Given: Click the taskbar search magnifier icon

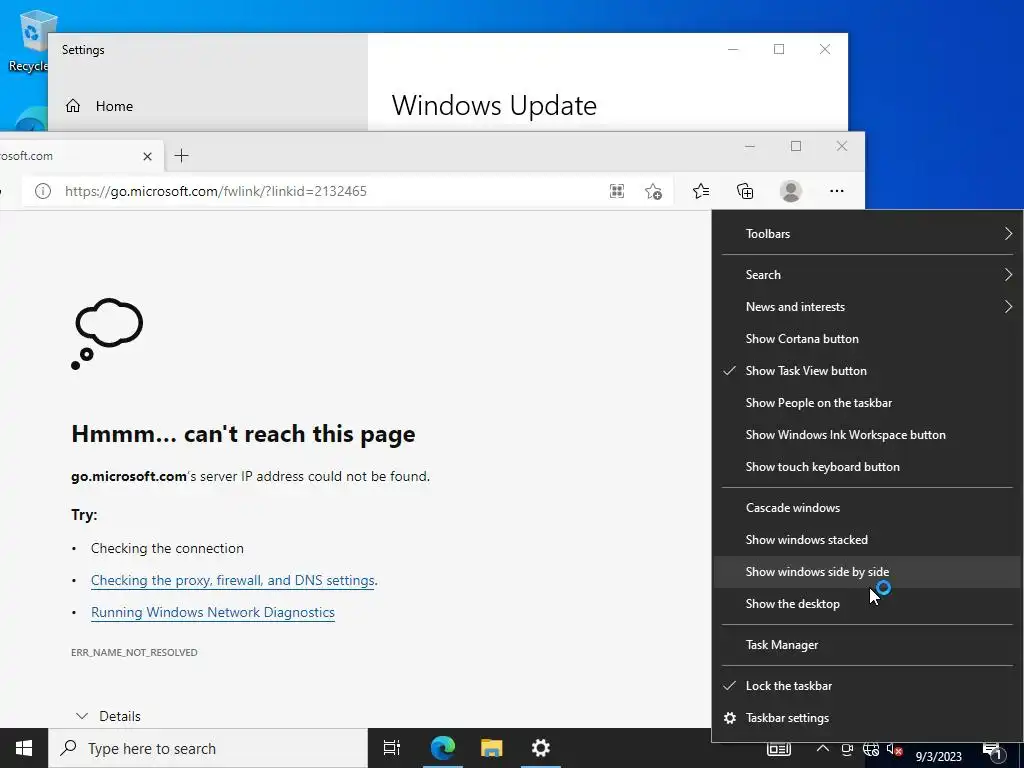Looking at the screenshot, I should click(68, 748).
